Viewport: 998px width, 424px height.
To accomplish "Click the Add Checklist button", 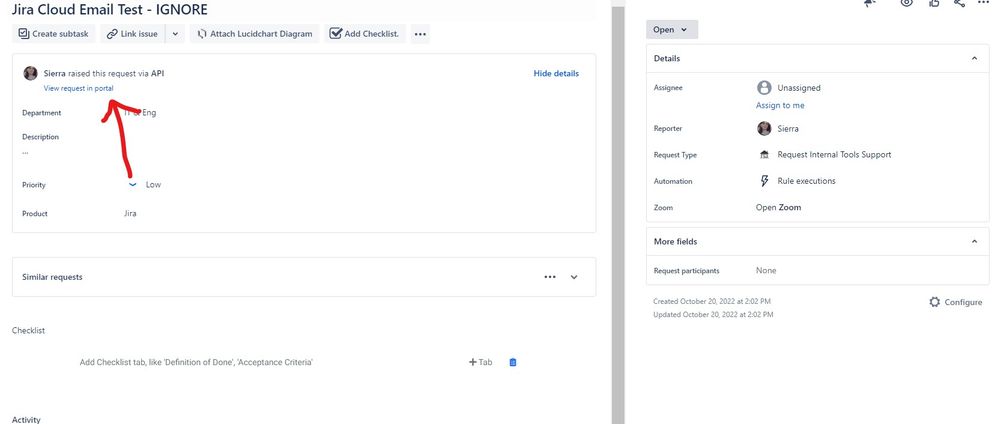I will click(x=365, y=34).
